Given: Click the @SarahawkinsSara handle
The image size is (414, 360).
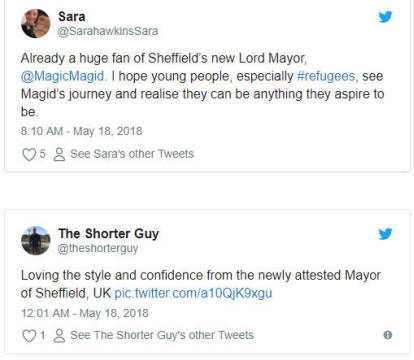Looking at the screenshot, I should point(108,31).
